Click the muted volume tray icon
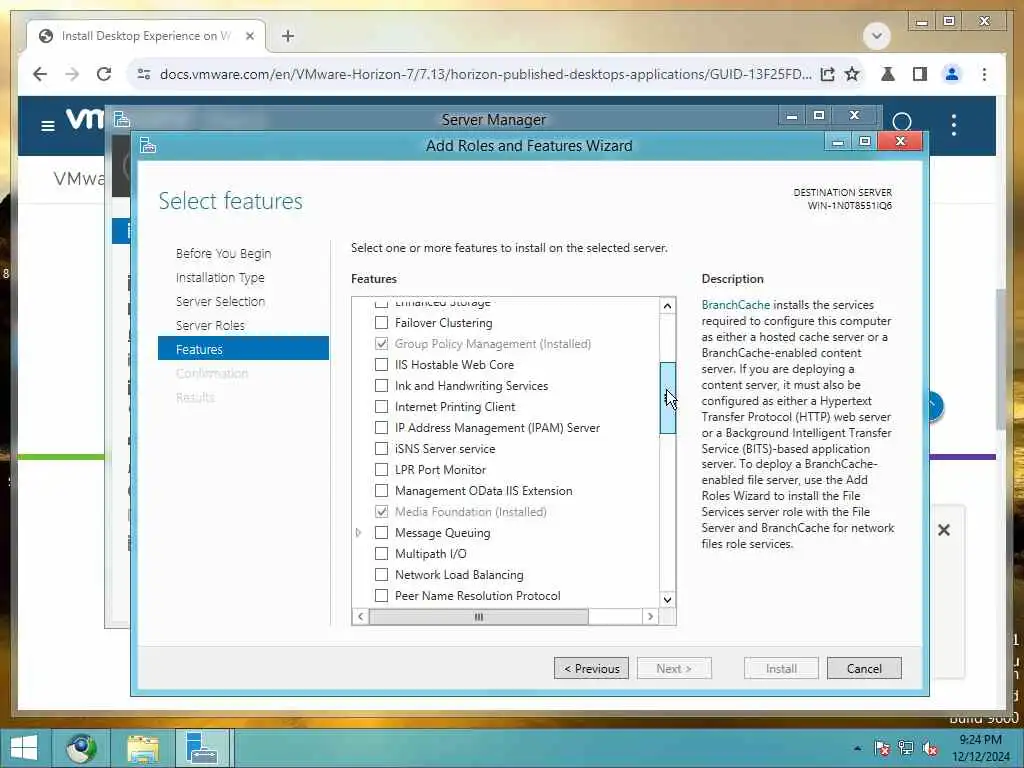 pyautogui.click(x=929, y=748)
